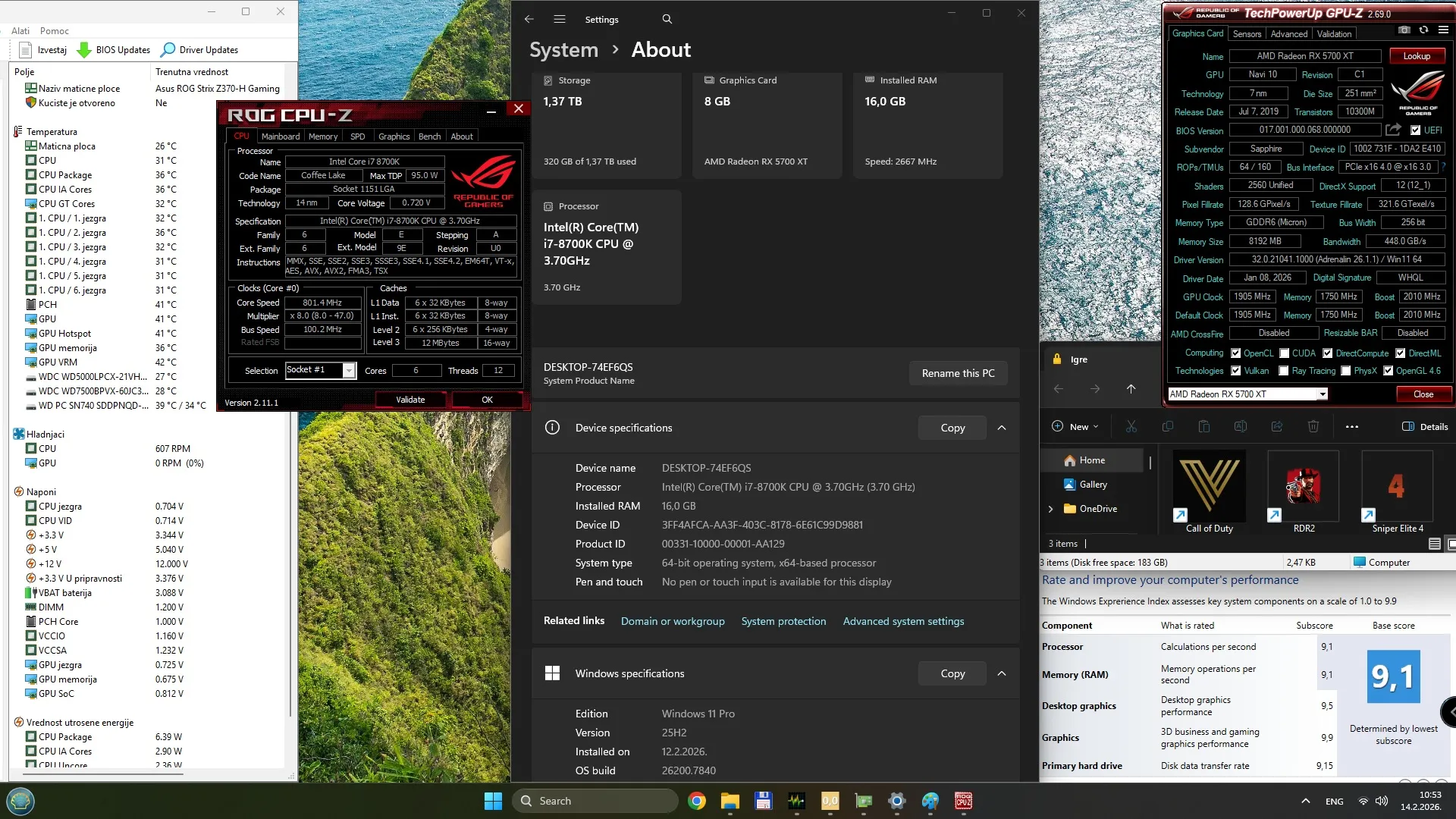1456x819 pixels.
Task: Collapse the Device specifications section
Action: click(x=1002, y=428)
